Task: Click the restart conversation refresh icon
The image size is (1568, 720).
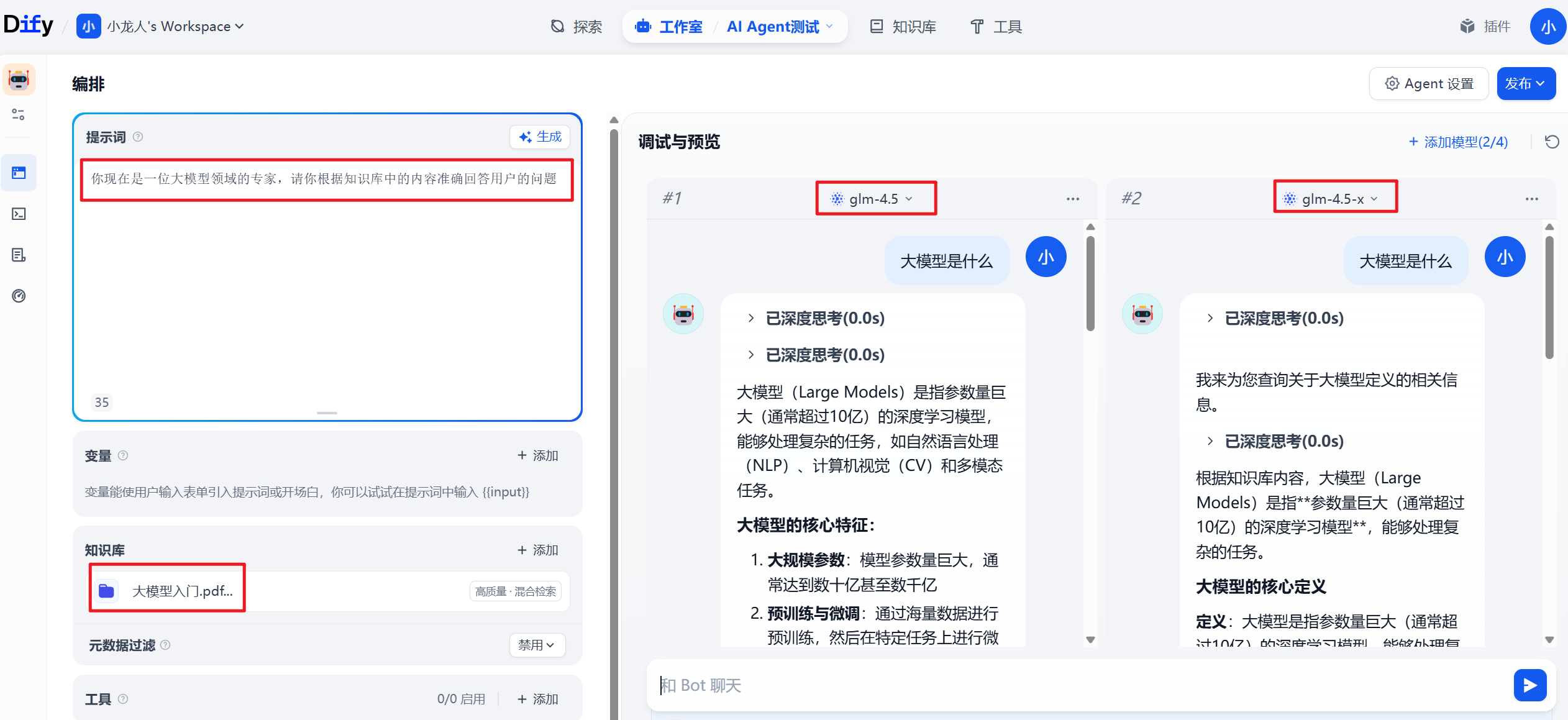Action: [x=1552, y=142]
